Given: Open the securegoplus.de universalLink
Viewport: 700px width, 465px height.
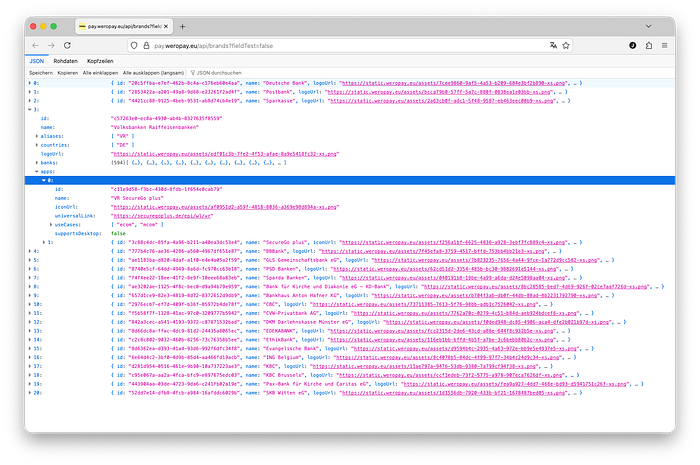Looking at the screenshot, I should pyautogui.click(x=162, y=216).
